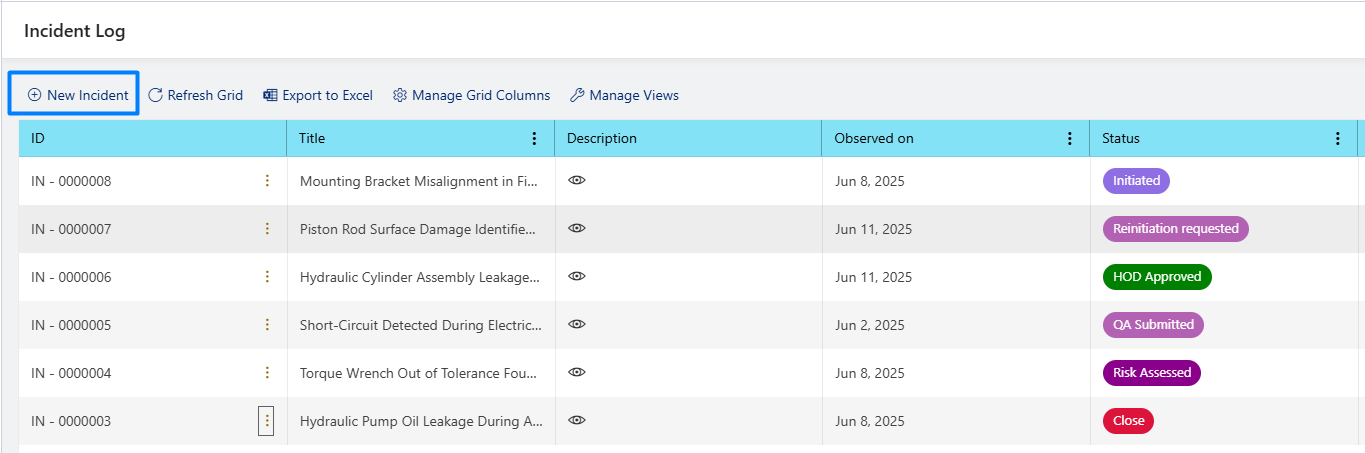
Task: Click the Manage Views label
Action: pos(634,95)
